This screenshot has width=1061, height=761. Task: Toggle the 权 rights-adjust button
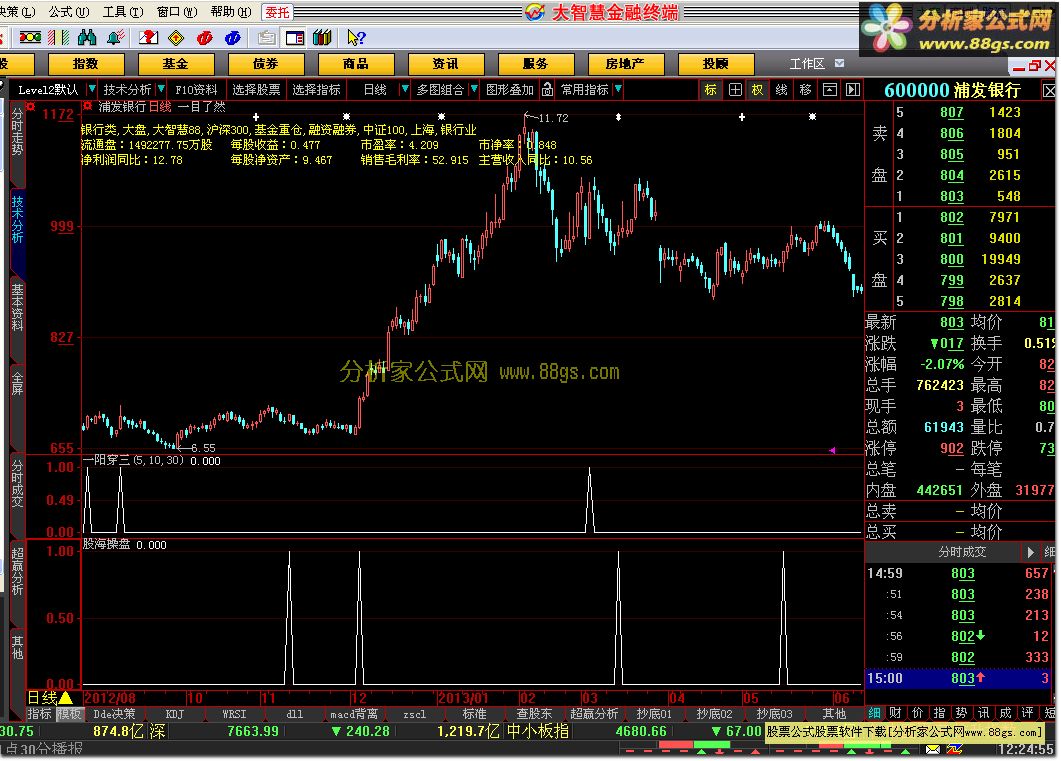[x=757, y=89]
